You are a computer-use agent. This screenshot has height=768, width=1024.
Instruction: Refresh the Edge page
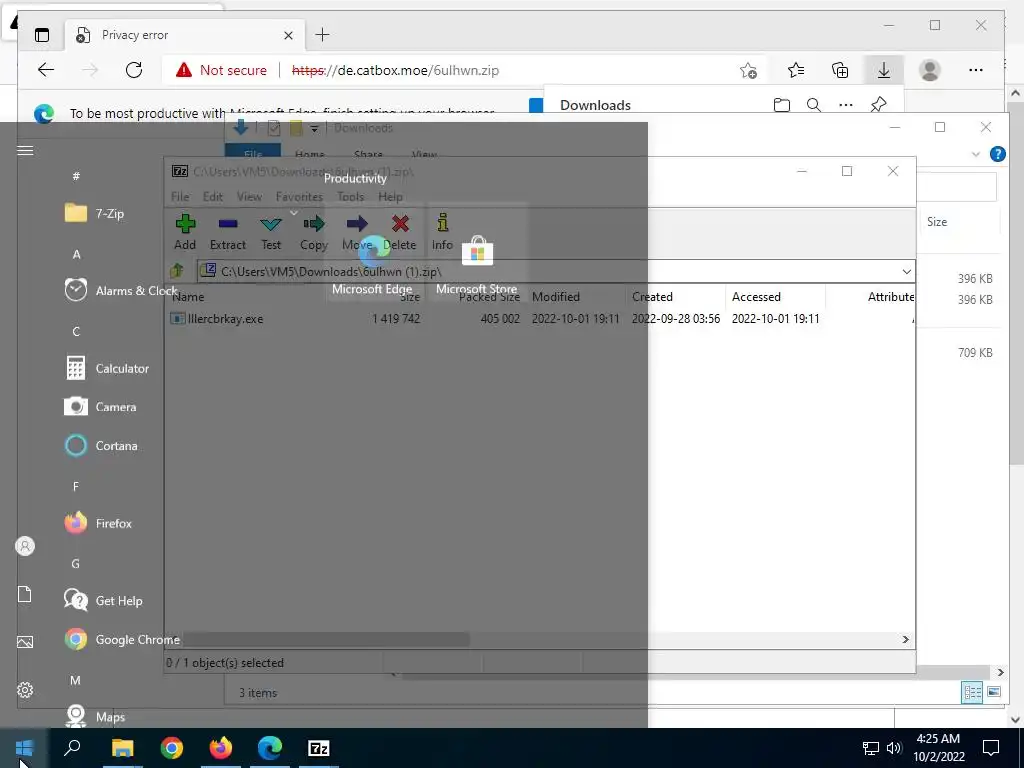point(134,70)
